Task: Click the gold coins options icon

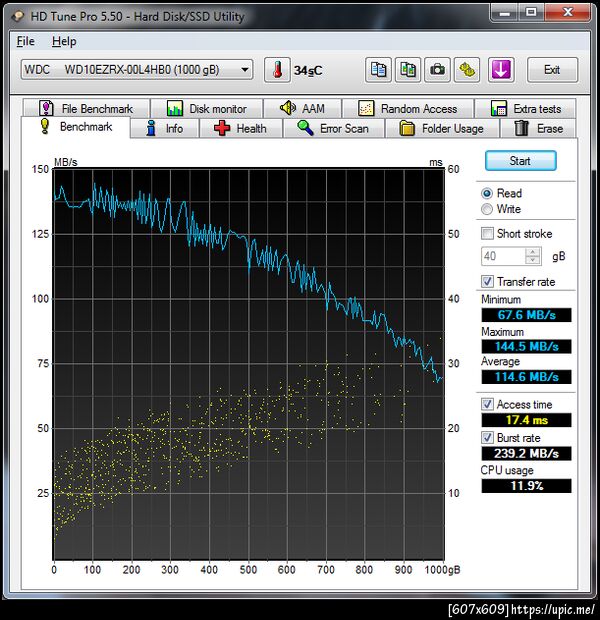Action: 467,70
